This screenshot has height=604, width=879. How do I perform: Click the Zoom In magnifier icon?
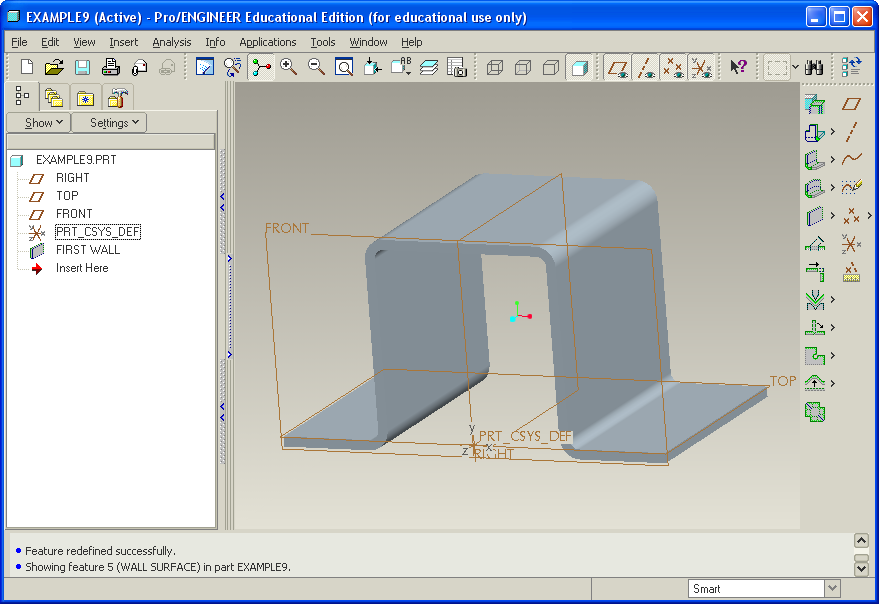pos(289,67)
